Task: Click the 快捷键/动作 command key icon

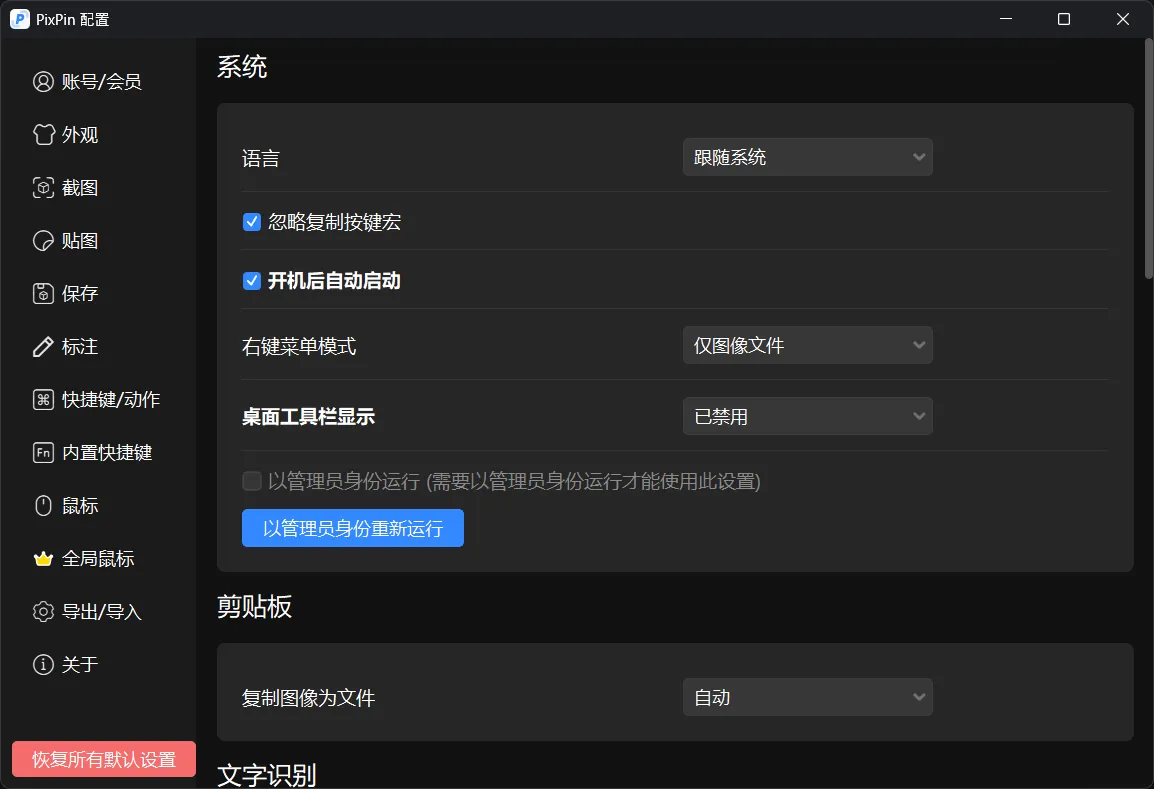Action: 43,400
